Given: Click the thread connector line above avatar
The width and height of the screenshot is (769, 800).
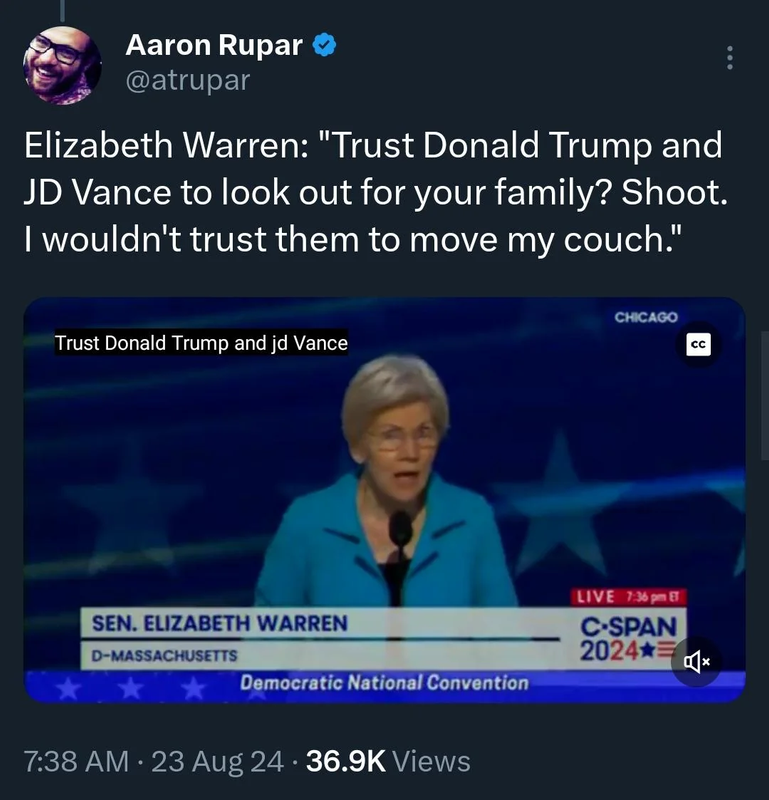Looking at the screenshot, I should point(62,11).
